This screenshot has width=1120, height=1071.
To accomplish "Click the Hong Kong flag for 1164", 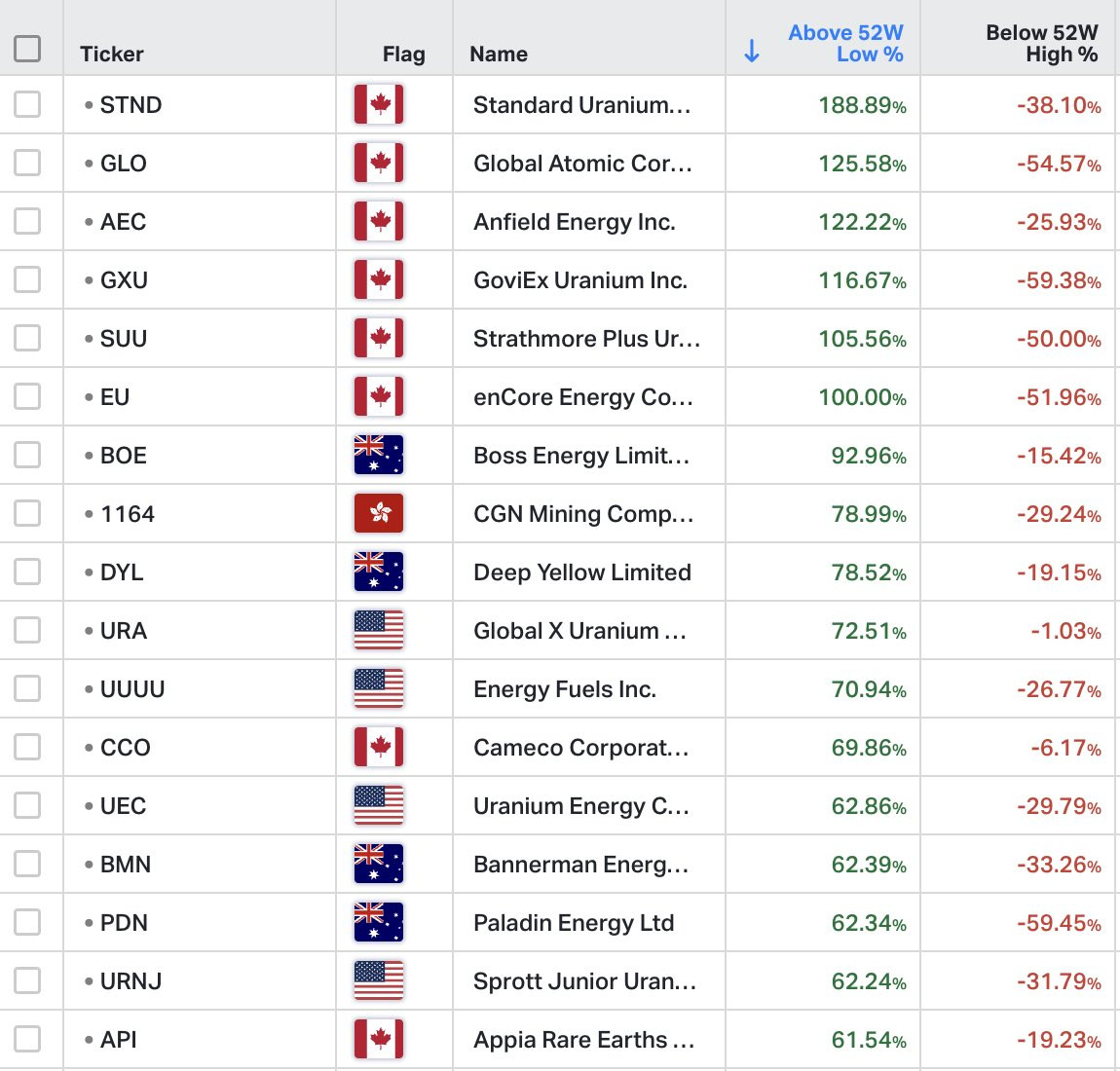I will click(x=379, y=513).
